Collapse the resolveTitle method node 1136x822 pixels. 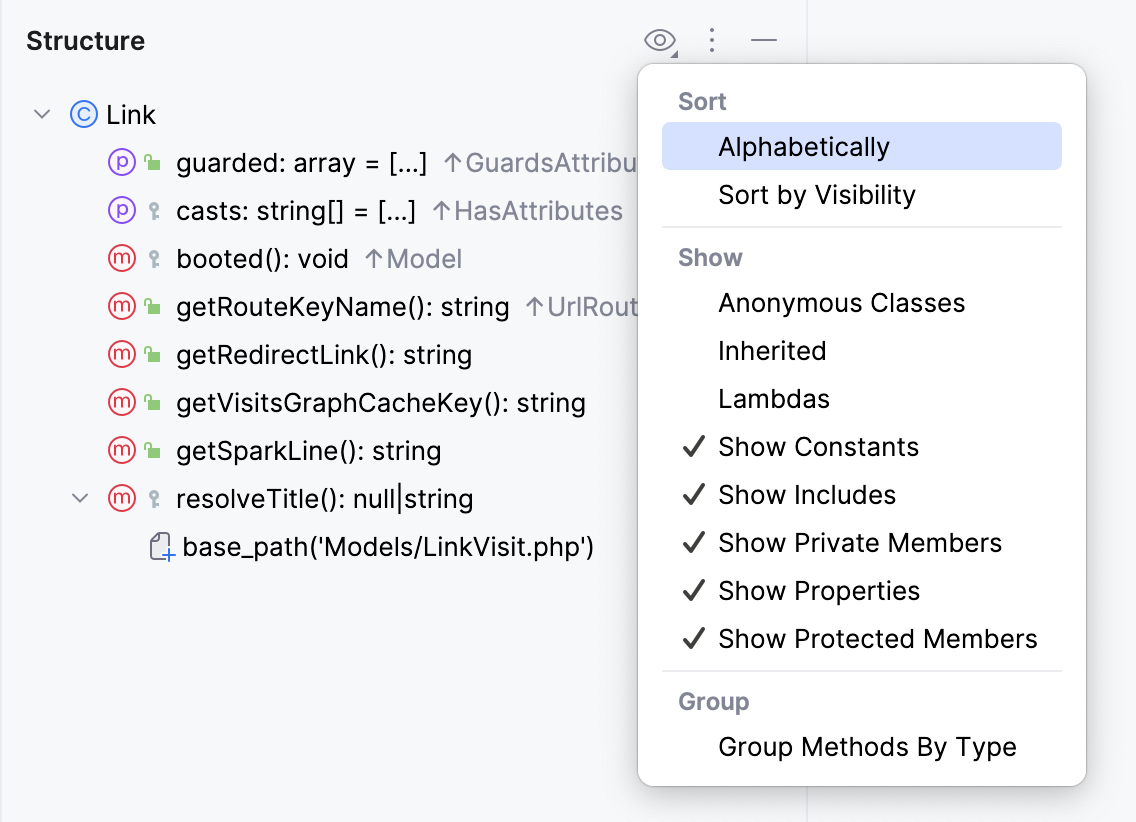(x=80, y=498)
